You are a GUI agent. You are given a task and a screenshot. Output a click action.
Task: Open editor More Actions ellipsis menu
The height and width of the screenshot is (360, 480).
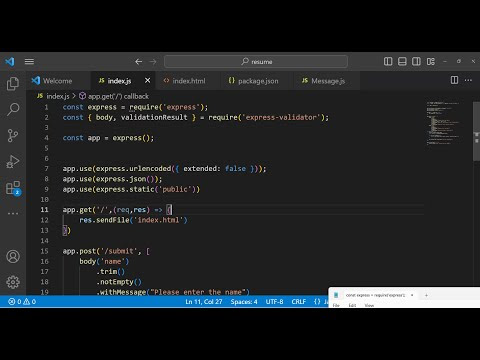coord(468,80)
